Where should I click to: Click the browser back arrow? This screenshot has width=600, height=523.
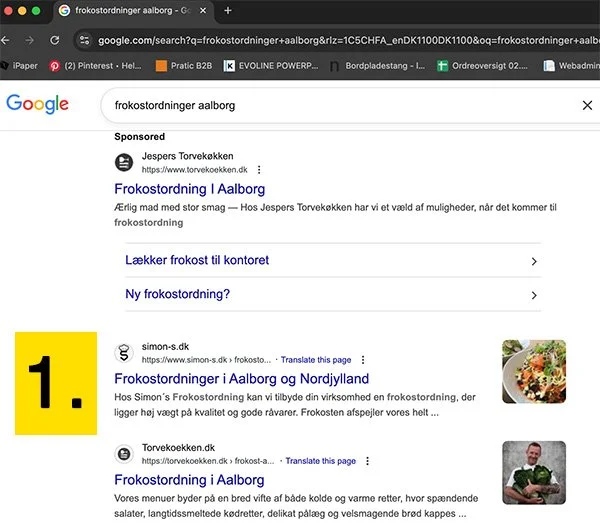(5, 40)
